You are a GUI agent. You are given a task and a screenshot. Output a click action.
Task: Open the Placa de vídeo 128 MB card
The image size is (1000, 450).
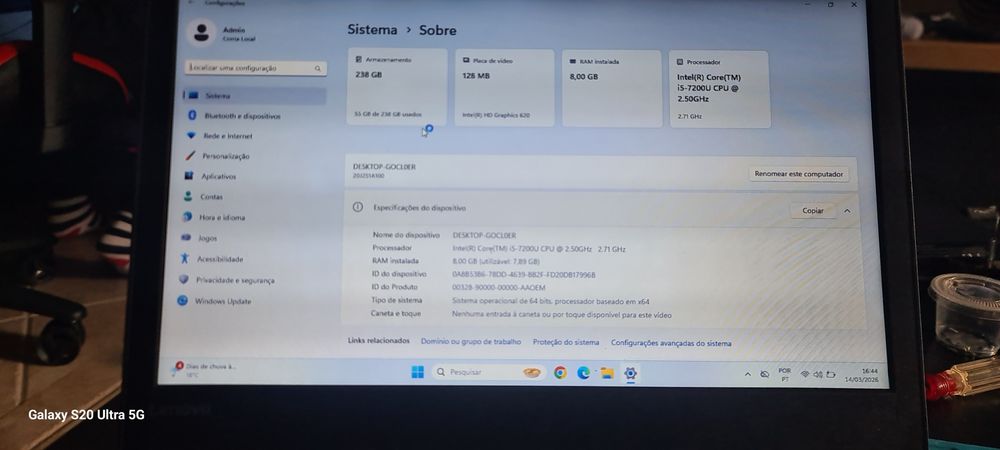(x=504, y=87)
